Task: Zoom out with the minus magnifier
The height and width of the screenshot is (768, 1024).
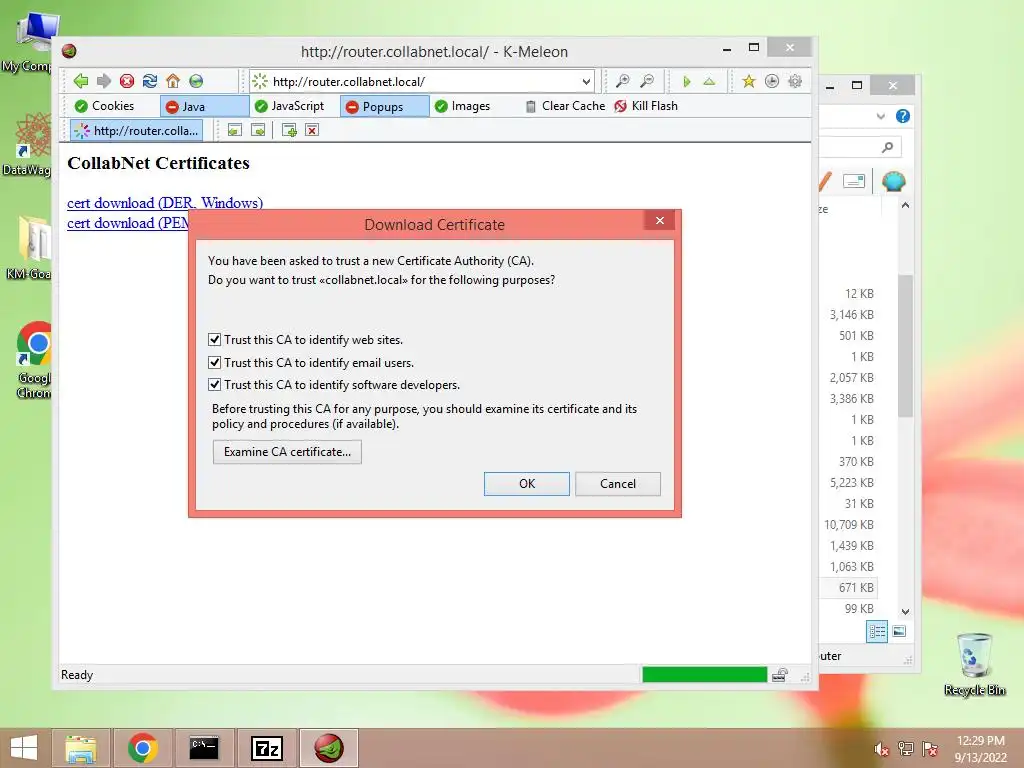Action: coord(647,81)
